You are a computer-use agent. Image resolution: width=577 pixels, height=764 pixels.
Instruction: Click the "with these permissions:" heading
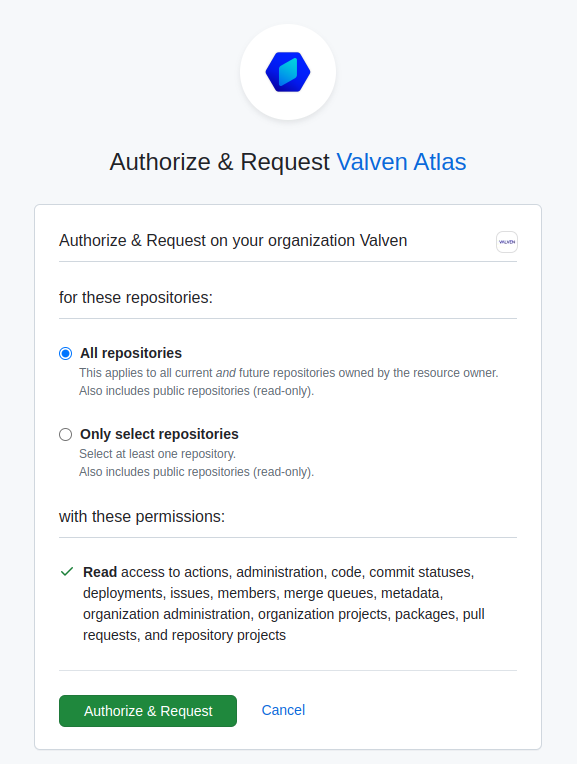coord(142,516)
